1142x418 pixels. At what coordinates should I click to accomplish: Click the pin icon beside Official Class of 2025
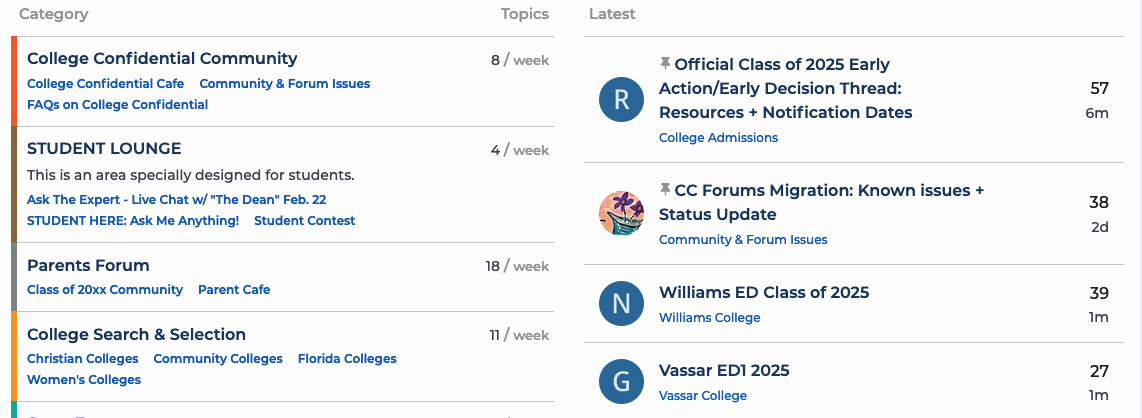665,64
